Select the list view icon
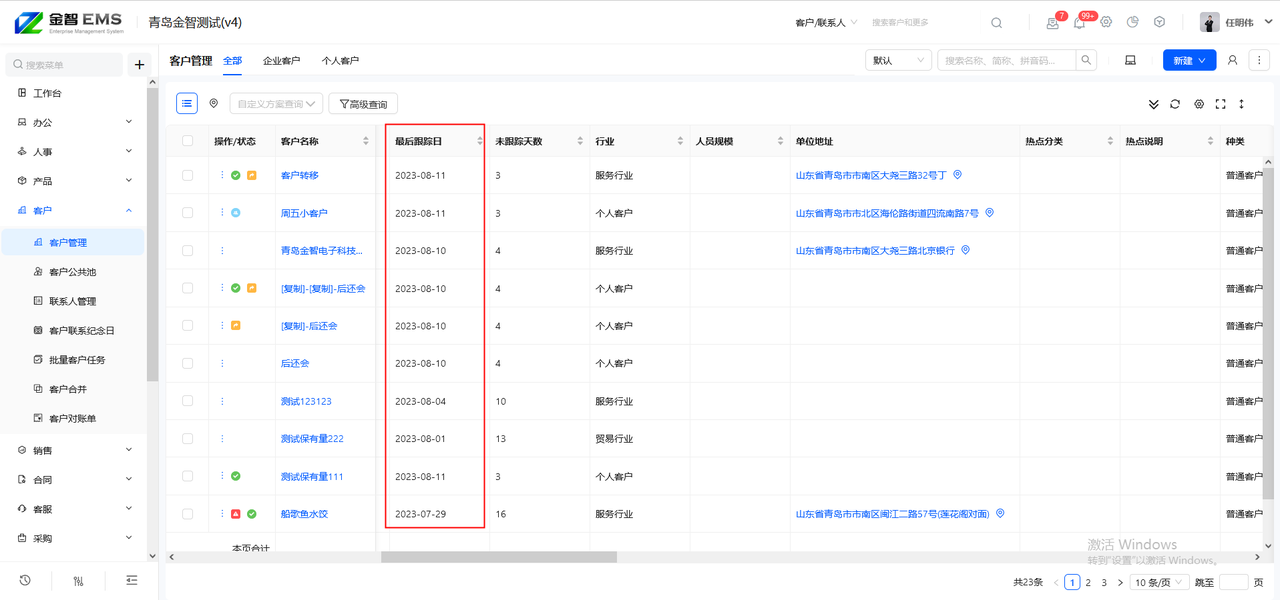This screenshot has height=600, width=1280. [187, 103]
